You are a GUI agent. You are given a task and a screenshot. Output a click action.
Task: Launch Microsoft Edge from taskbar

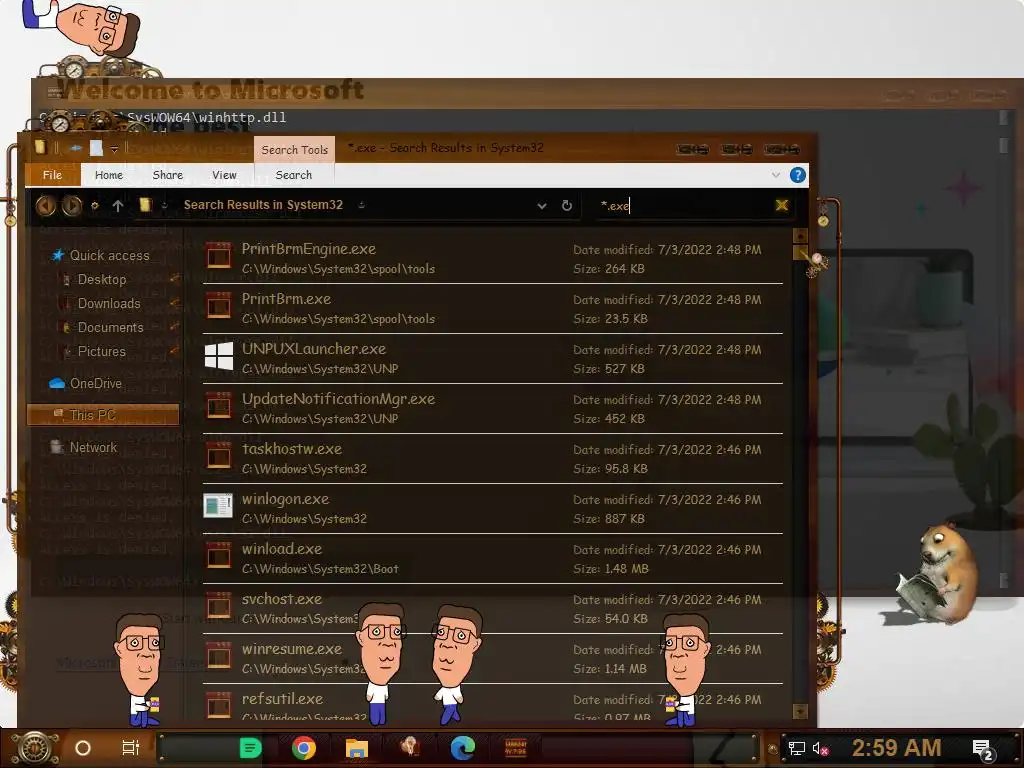[462, 748]
